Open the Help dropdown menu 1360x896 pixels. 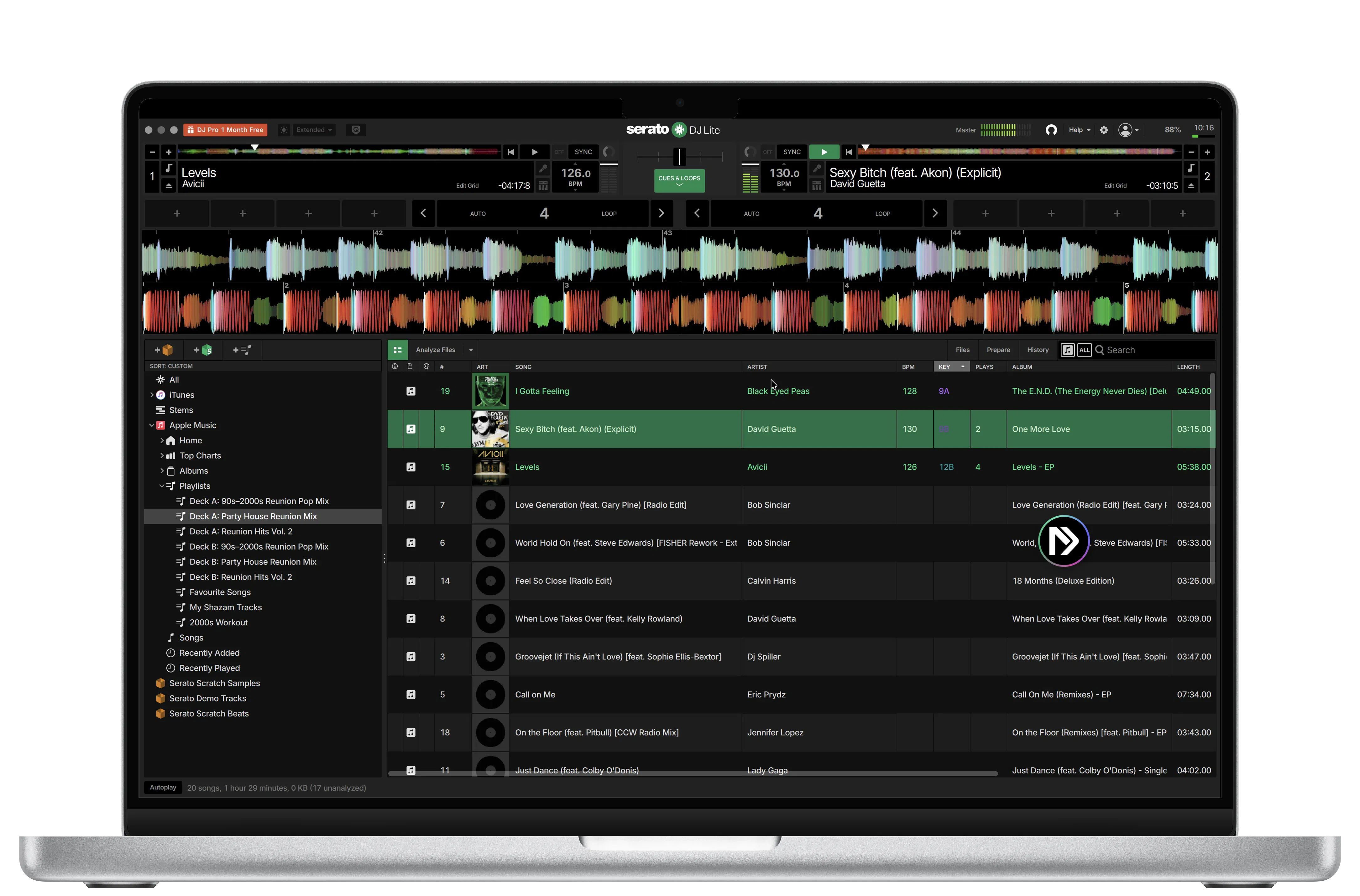pyautogui.click(x=1080, y=130)
